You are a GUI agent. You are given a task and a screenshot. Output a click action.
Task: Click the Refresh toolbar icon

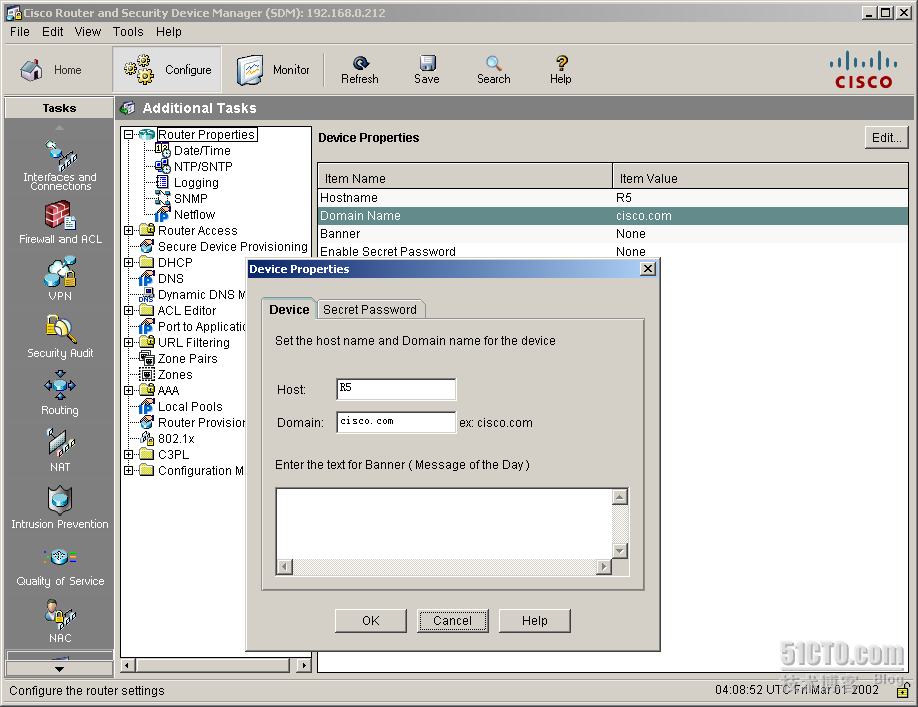point(360,70)
